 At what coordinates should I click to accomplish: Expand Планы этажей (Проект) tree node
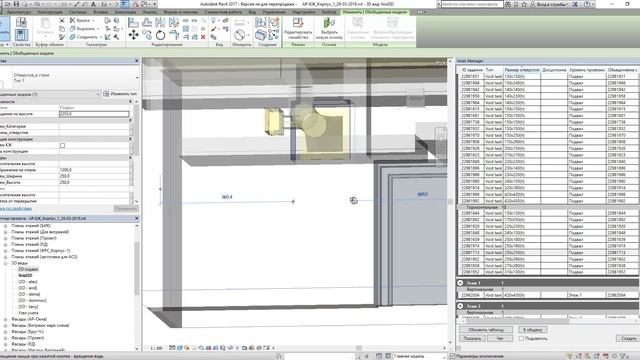[x=5, y=238]
